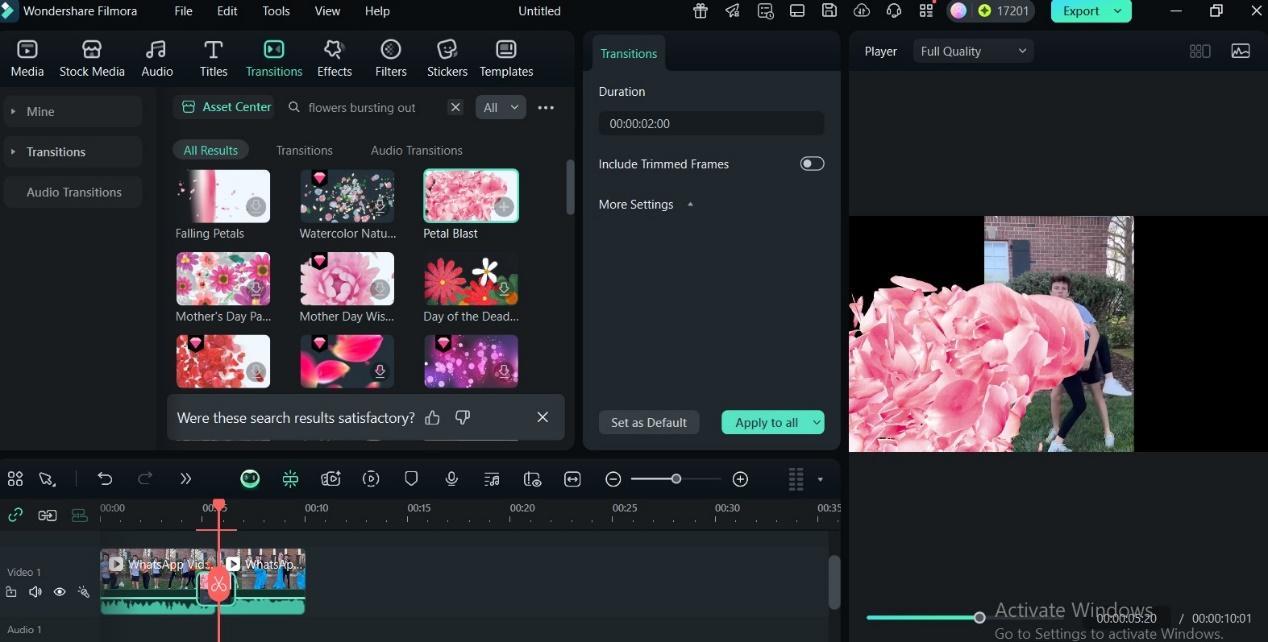This screenshot has width=1268, height=642.
Task: Clear the search text with X icon
Action: tap(455, 107)
